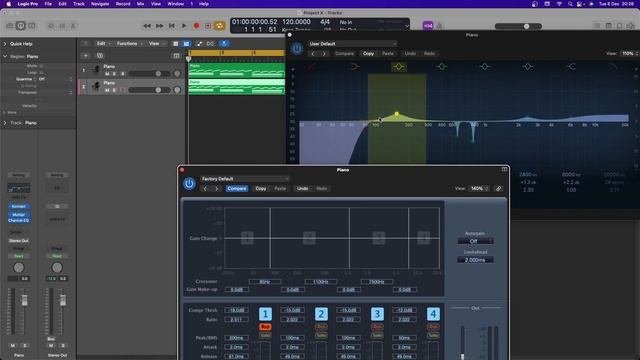Open the List Editors icon at top right
Viewport: 640px width, 360px height.
(x=597, y=26)
